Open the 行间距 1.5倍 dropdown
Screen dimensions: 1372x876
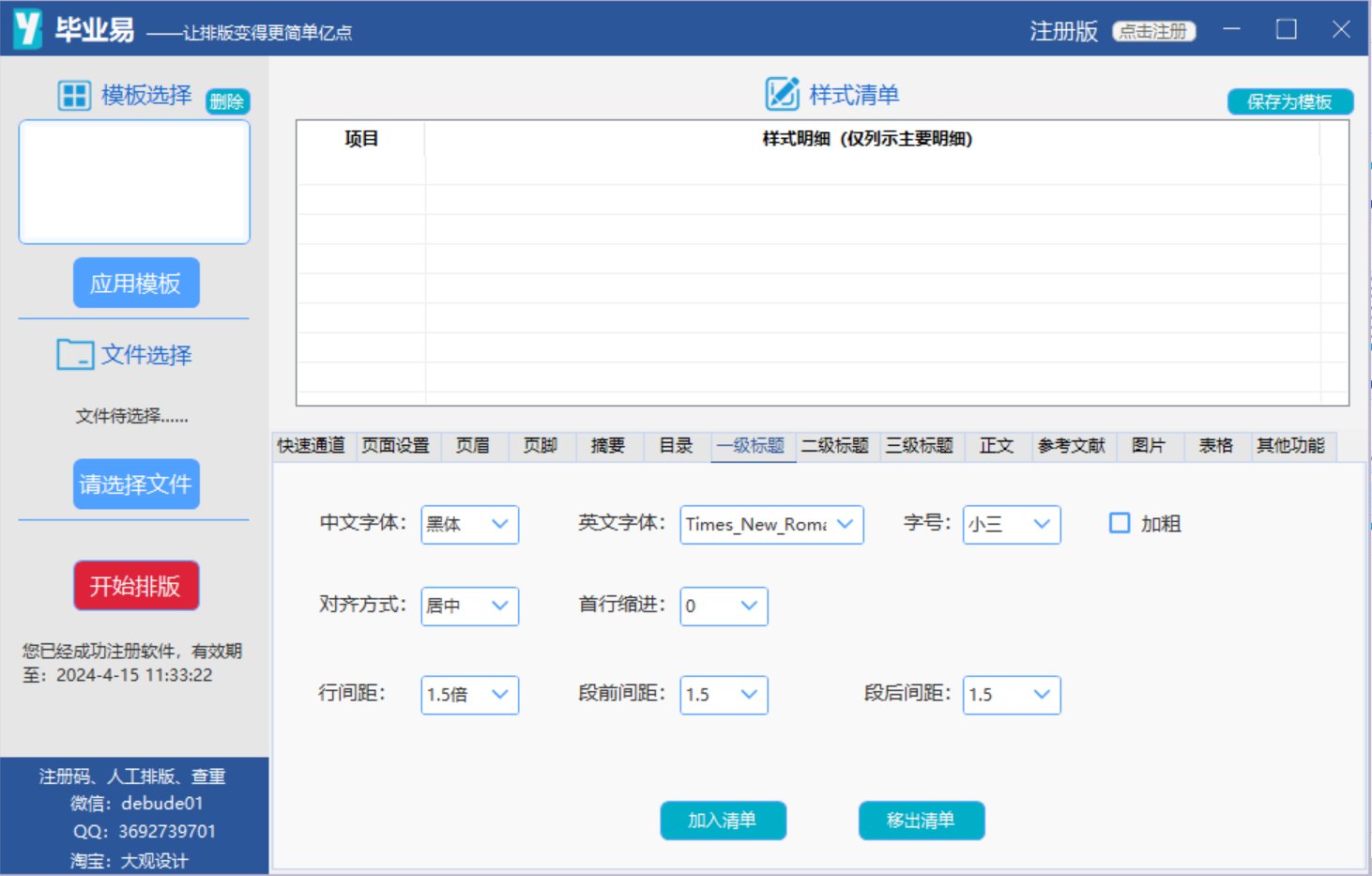[x=470, y=695]
